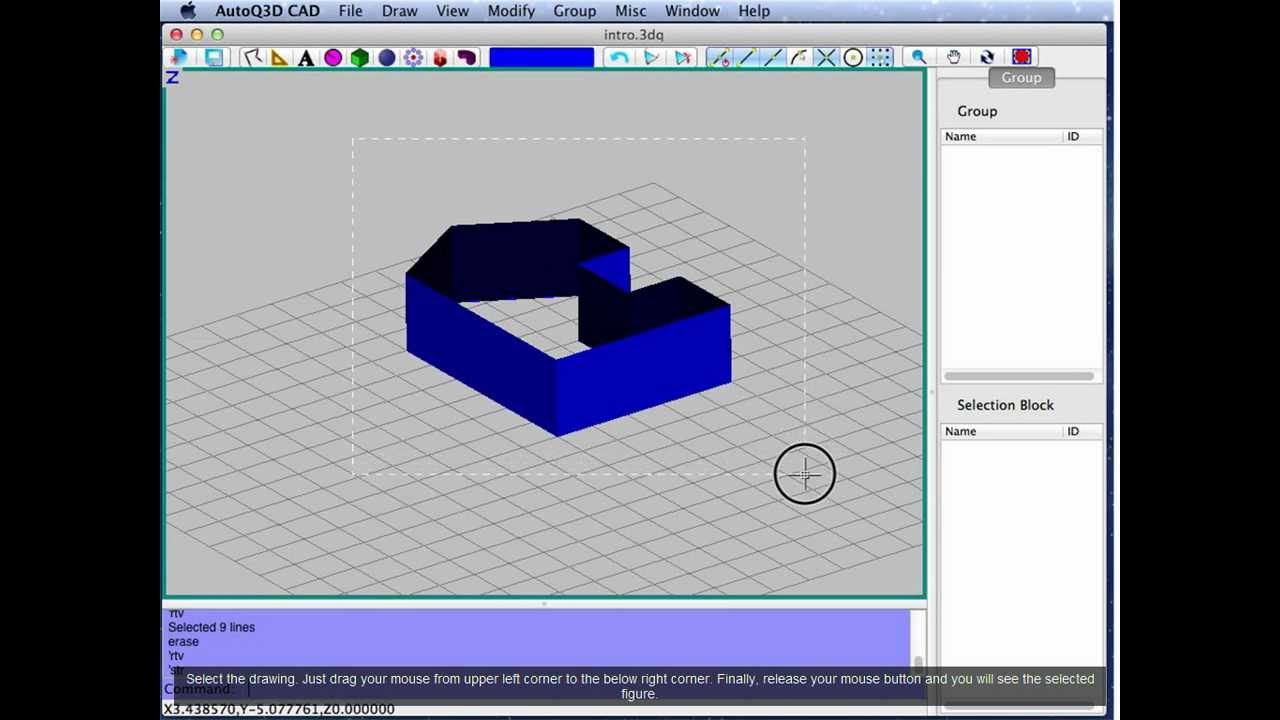Click the red fit-to-view icon
This screenshot has height=720, width=1280.
1021,57
